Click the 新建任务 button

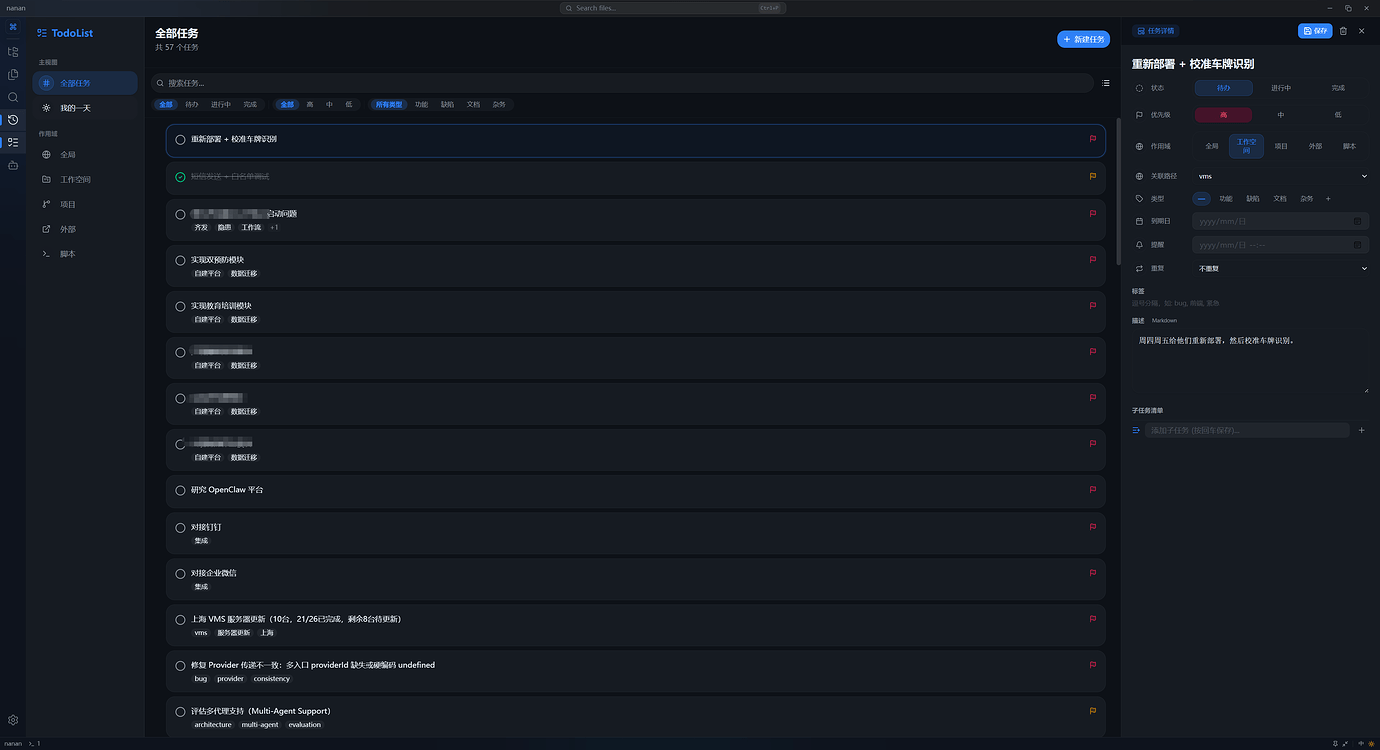click(x=1084, y=39)
